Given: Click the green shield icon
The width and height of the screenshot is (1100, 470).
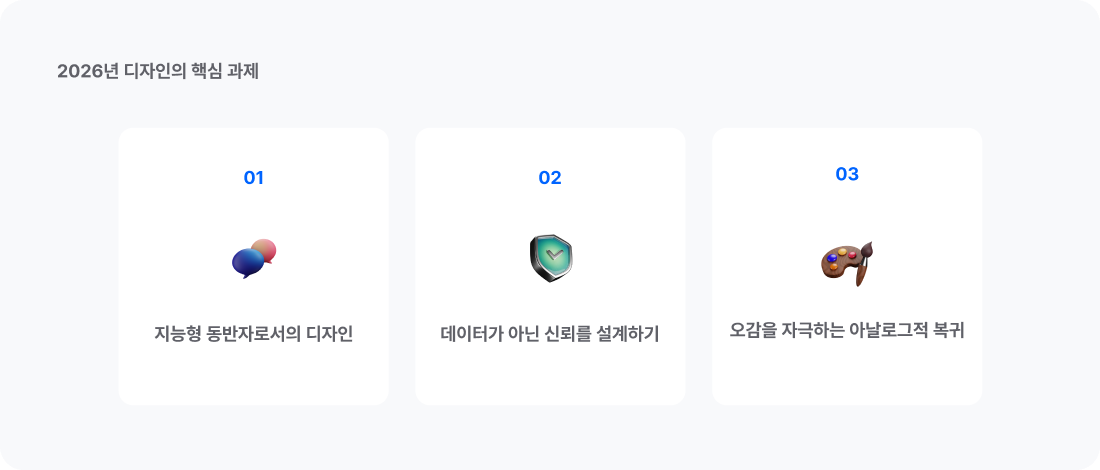Looking at the screenshot, I should 550,258.
